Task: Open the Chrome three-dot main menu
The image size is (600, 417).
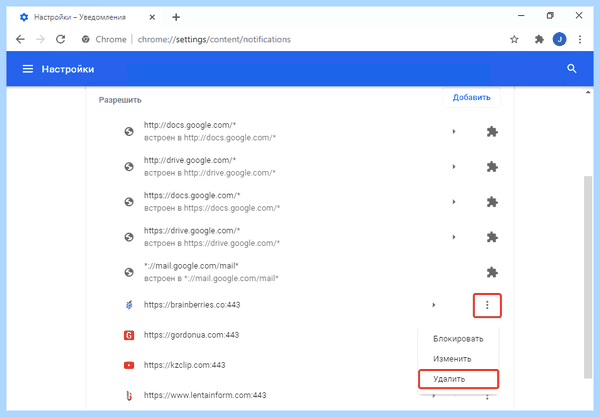Action: [580, 39]
